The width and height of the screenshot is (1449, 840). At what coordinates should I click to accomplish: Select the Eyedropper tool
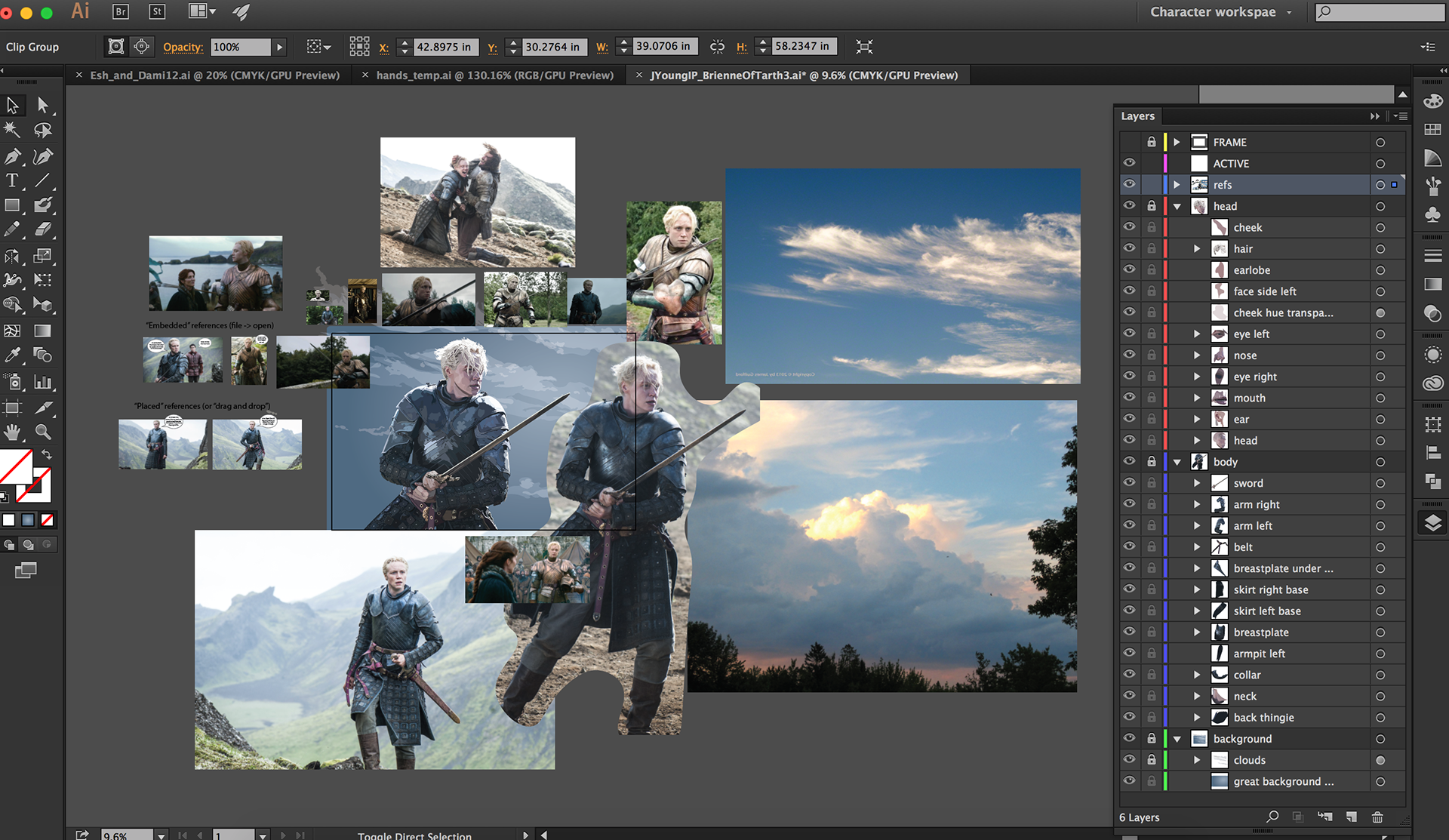click(x=13, y=355)
